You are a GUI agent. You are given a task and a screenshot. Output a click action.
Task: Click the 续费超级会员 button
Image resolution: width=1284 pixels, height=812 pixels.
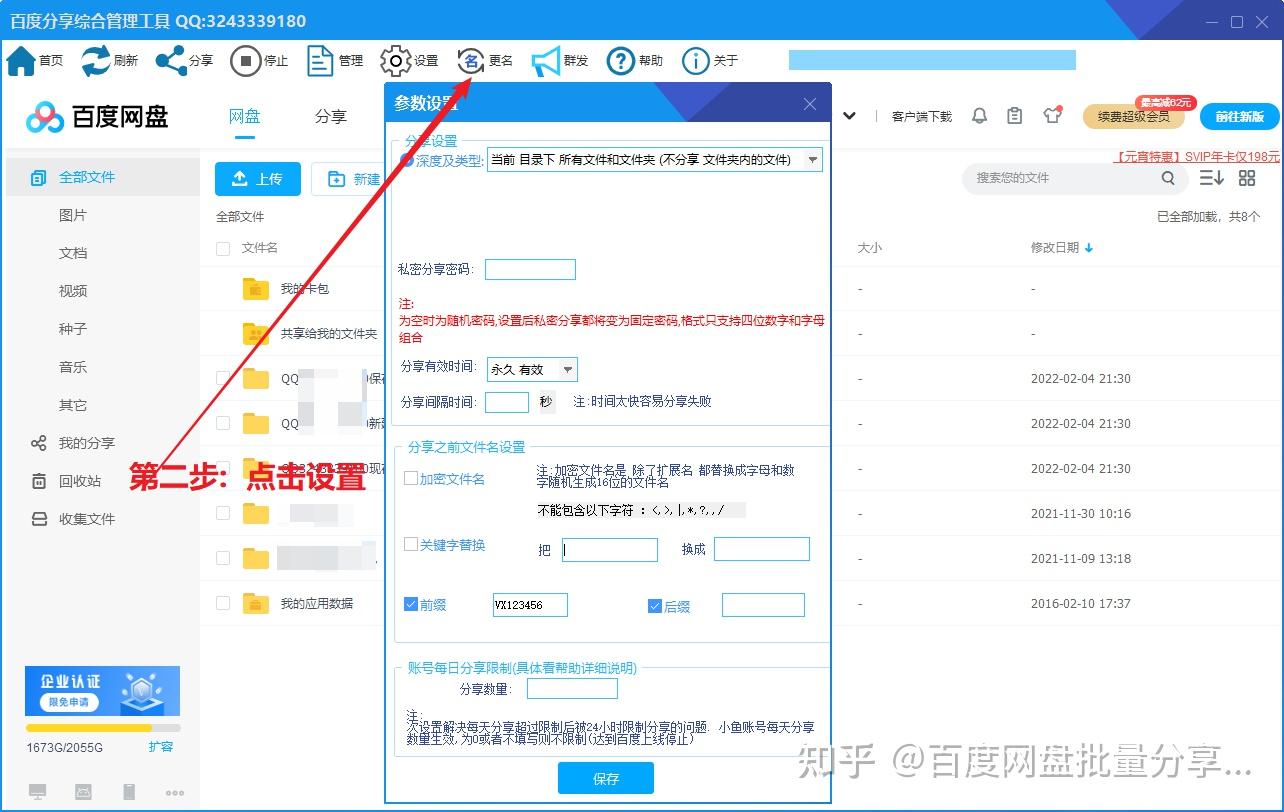coord(1133,117)
